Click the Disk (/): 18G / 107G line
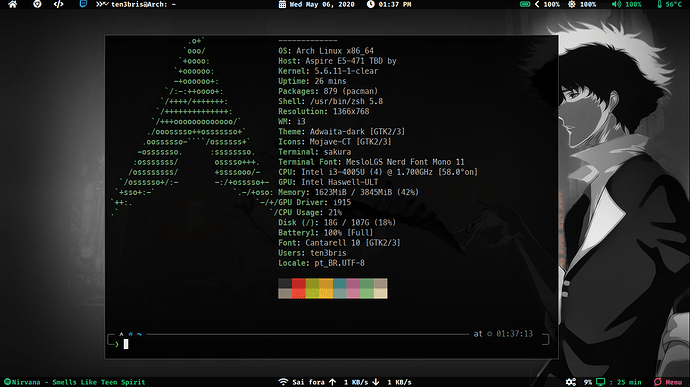The image size is (690, 387). tap(337, 223)
